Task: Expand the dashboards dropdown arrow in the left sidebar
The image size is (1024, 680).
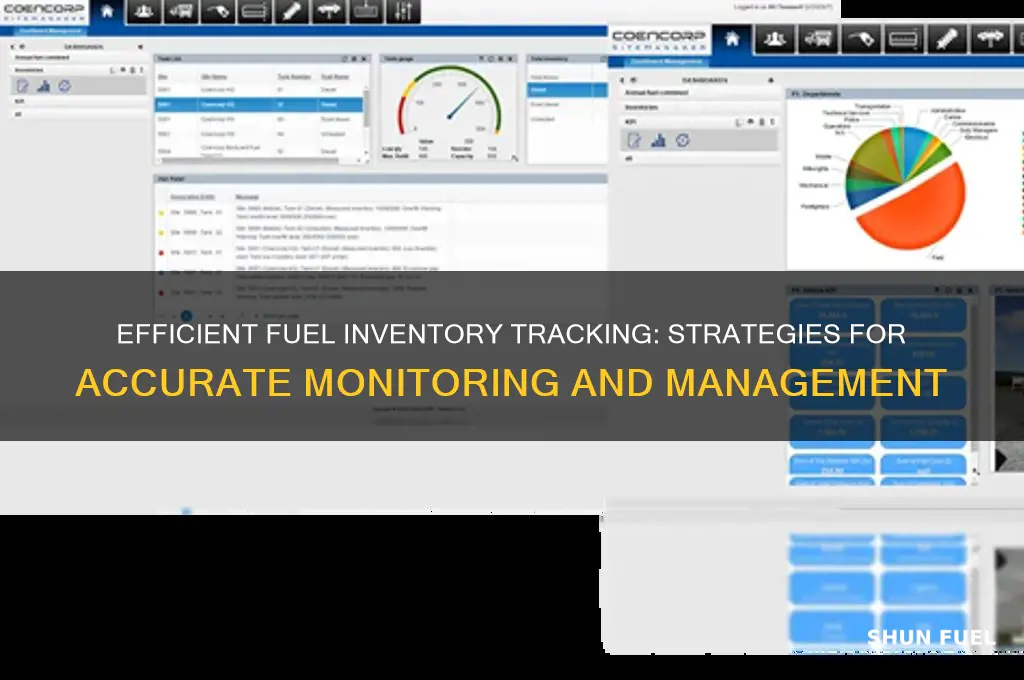Action: [x=140, y=47]
